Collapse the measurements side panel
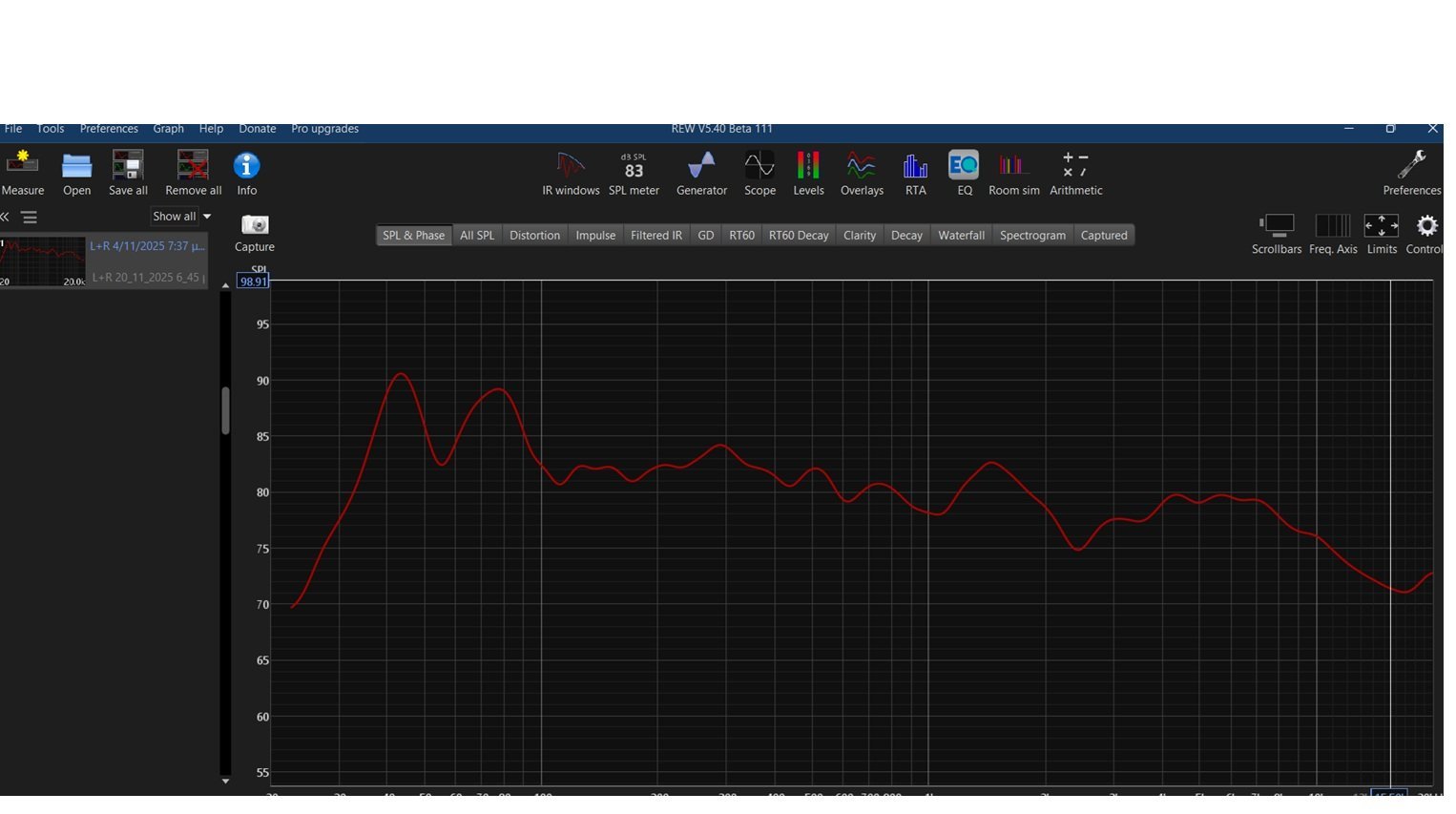 coord(6,218)
